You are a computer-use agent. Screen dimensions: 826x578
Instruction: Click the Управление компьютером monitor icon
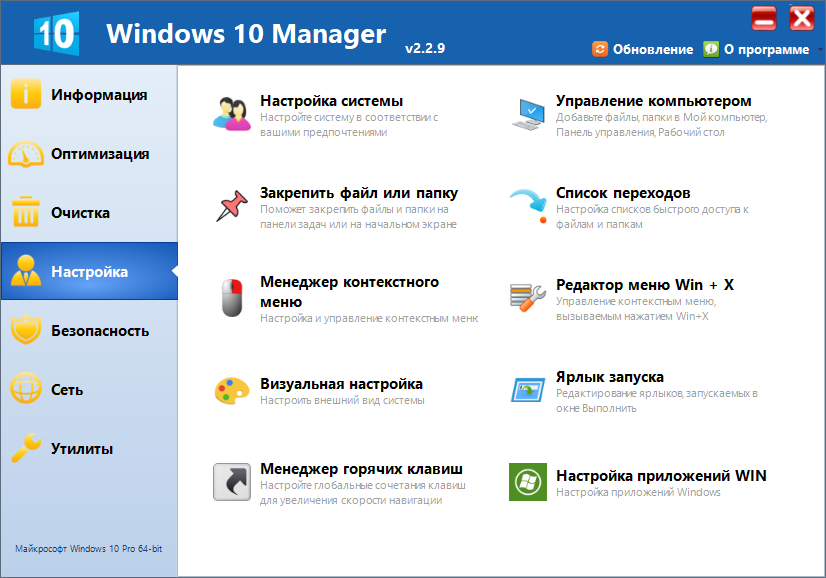[x=528, y=114]
